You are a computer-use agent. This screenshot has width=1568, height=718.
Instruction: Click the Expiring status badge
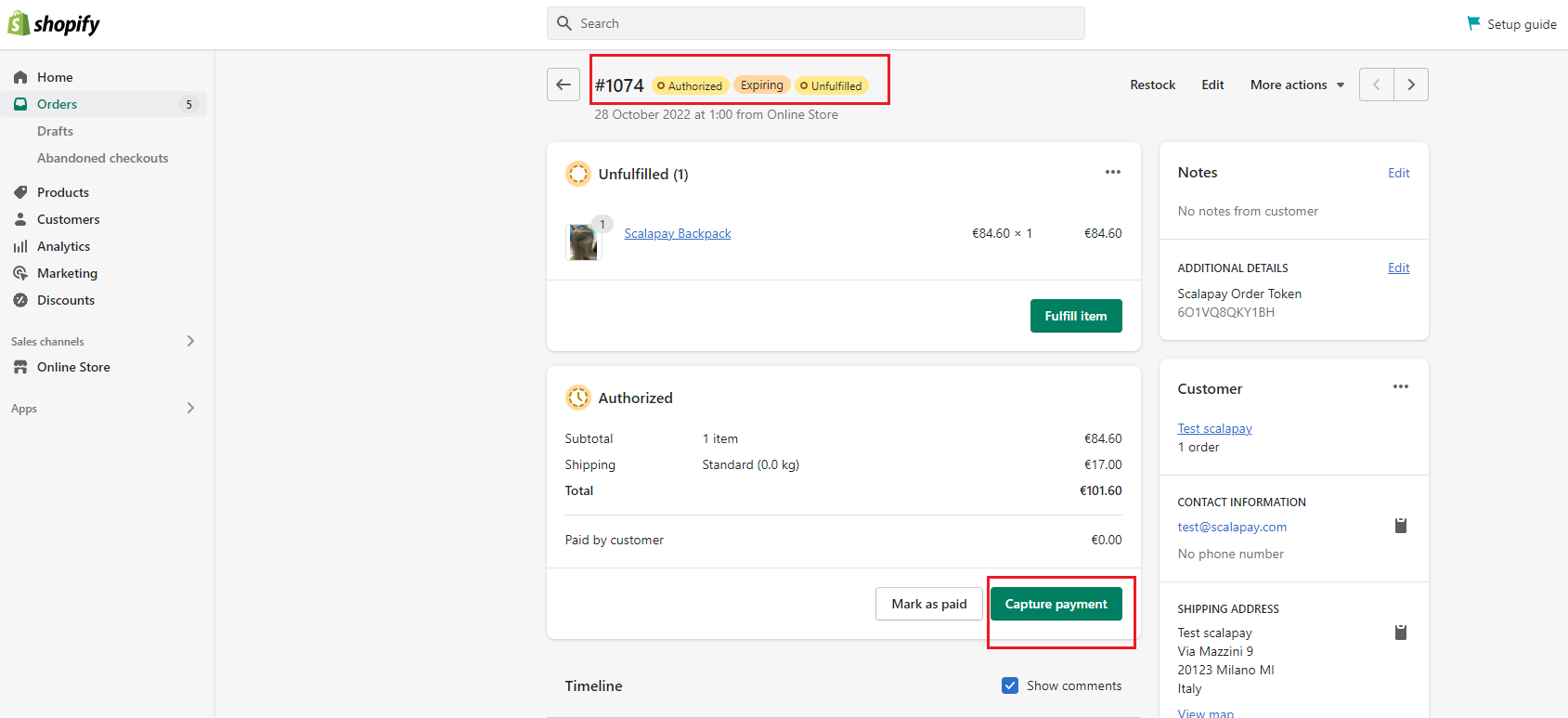point(762,85)
